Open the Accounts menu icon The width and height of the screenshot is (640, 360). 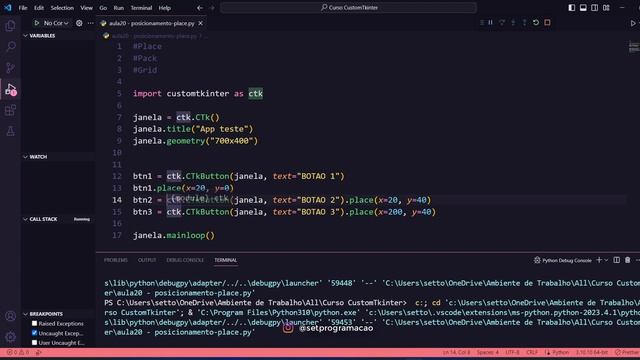(11, 316)
